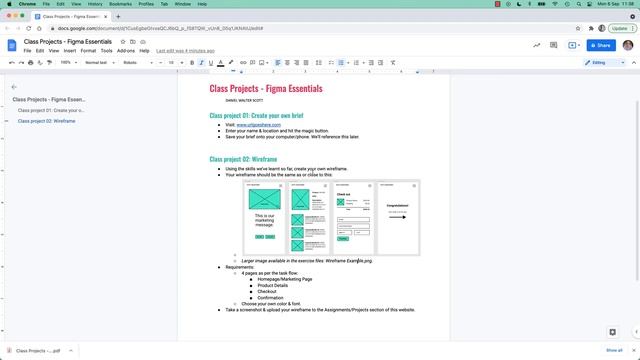Open the Google account avatar

tap(628, 45)
